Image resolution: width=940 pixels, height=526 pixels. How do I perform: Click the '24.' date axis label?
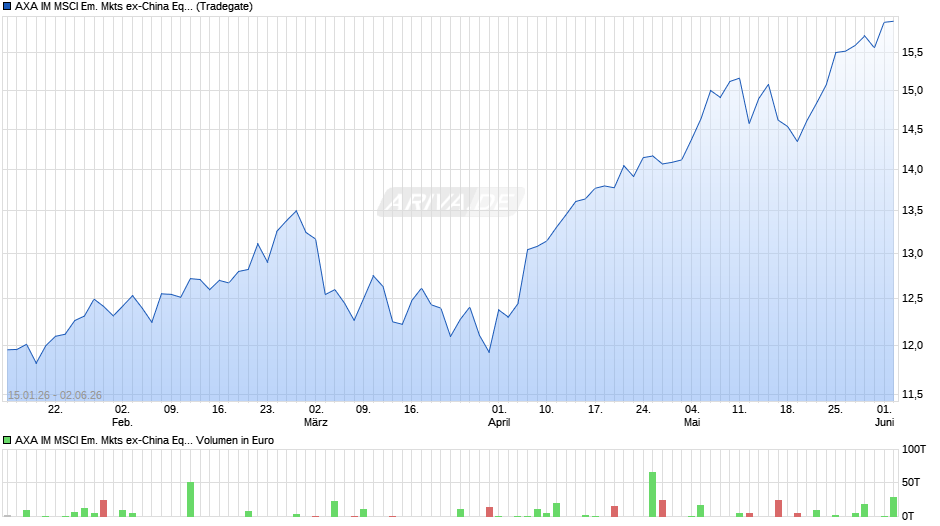click(x=643, y=410)
